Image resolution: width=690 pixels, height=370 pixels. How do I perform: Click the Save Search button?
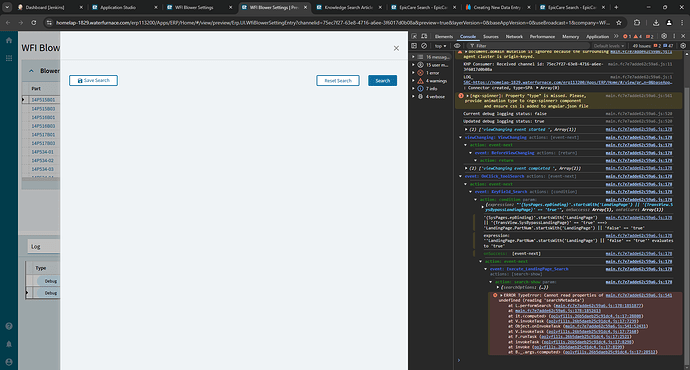pos(93,81)
